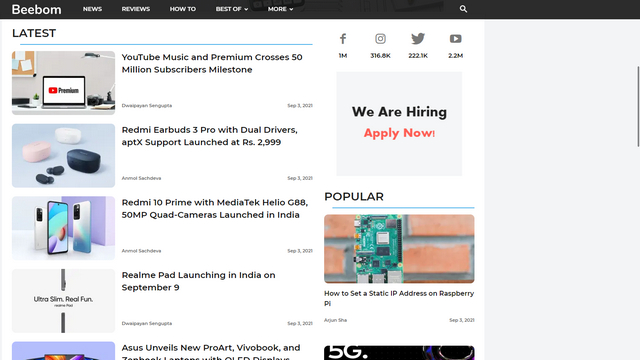
Task: Open the search icon in header
Action: 463,9
